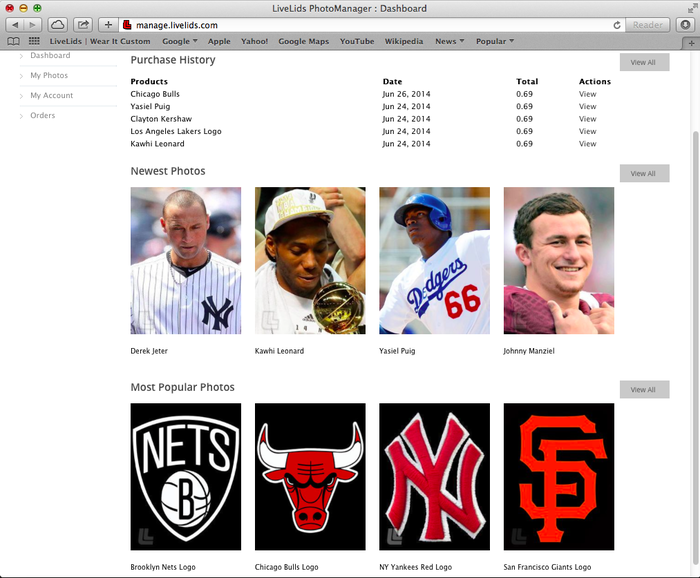This screenshot has height=578, width=700.
Task: Open Top Sites grid icon
Action: [x=34, y=41]
